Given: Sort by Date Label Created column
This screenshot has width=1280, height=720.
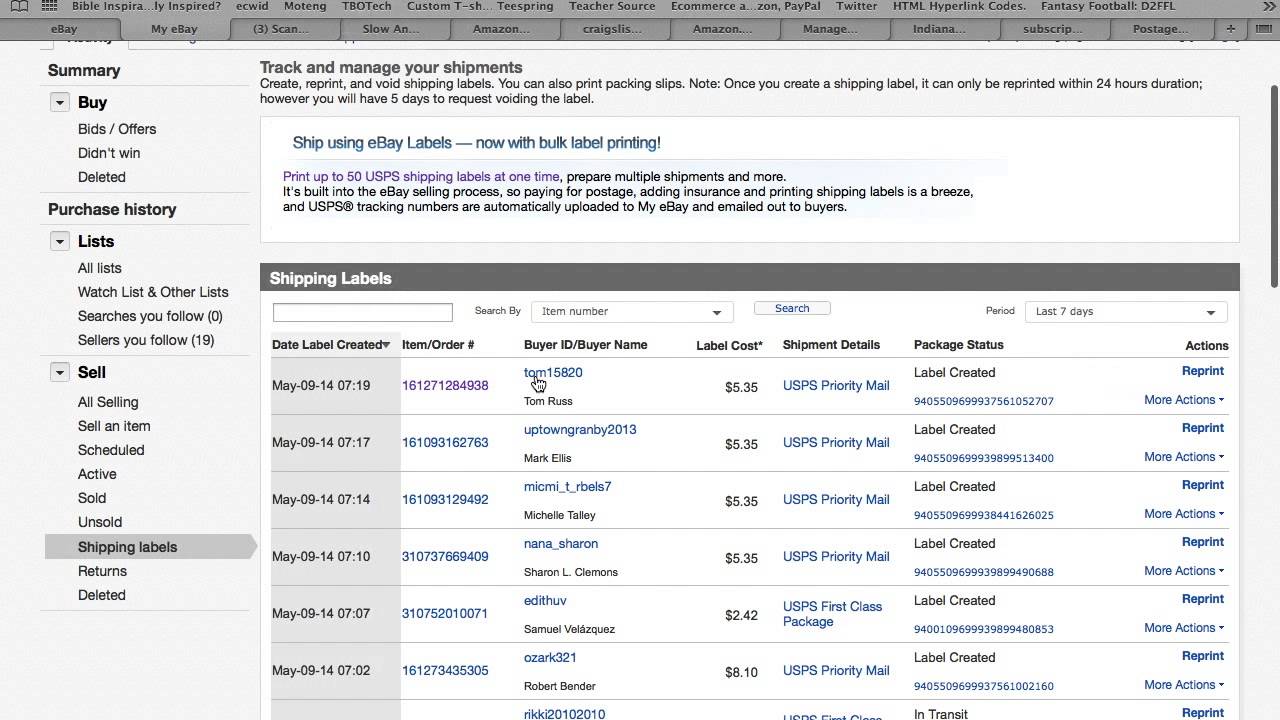Looking at the screenshot, I should (331, 345).
